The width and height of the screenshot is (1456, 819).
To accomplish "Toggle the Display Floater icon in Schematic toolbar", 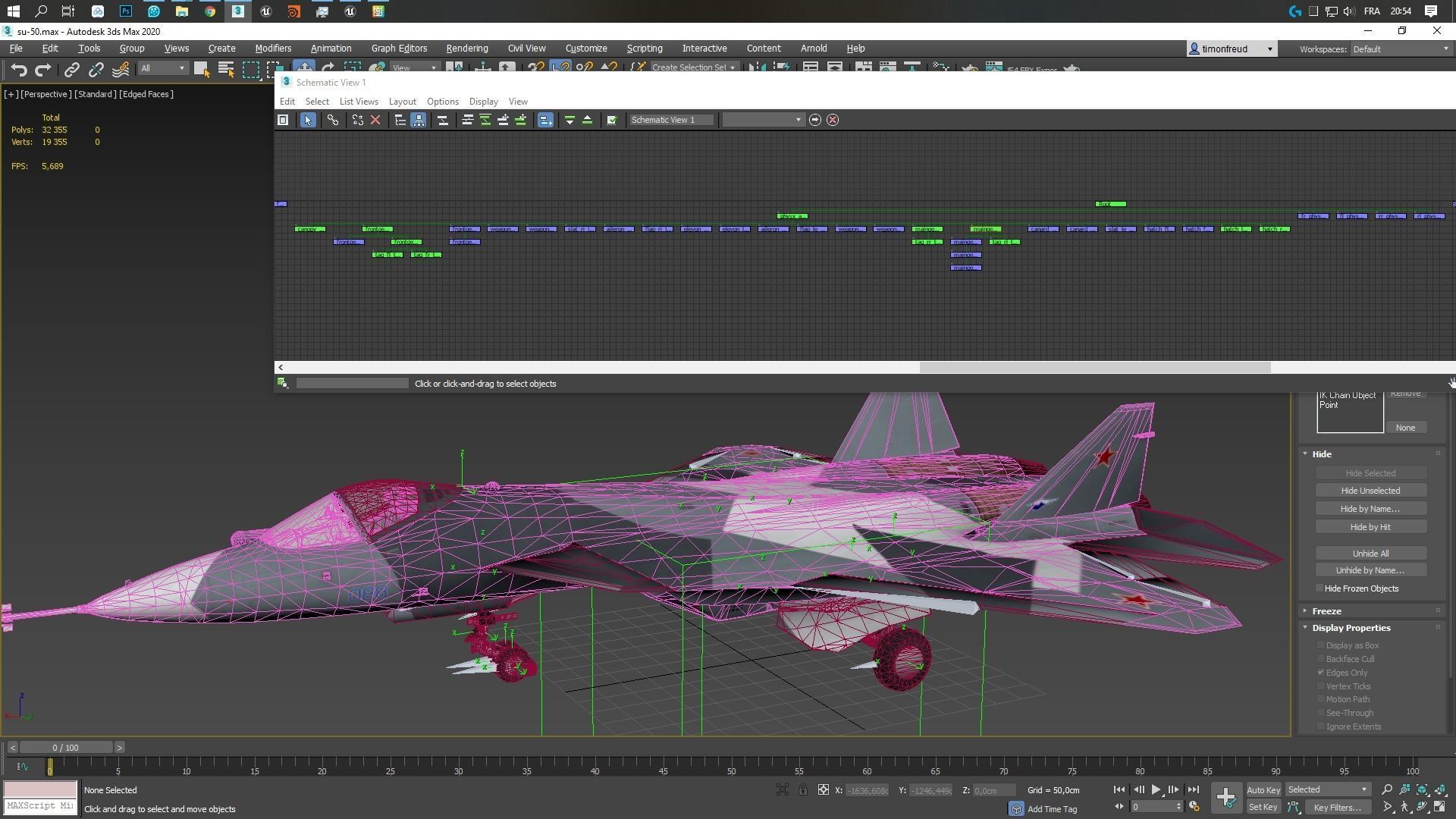I will click(283, 120).
